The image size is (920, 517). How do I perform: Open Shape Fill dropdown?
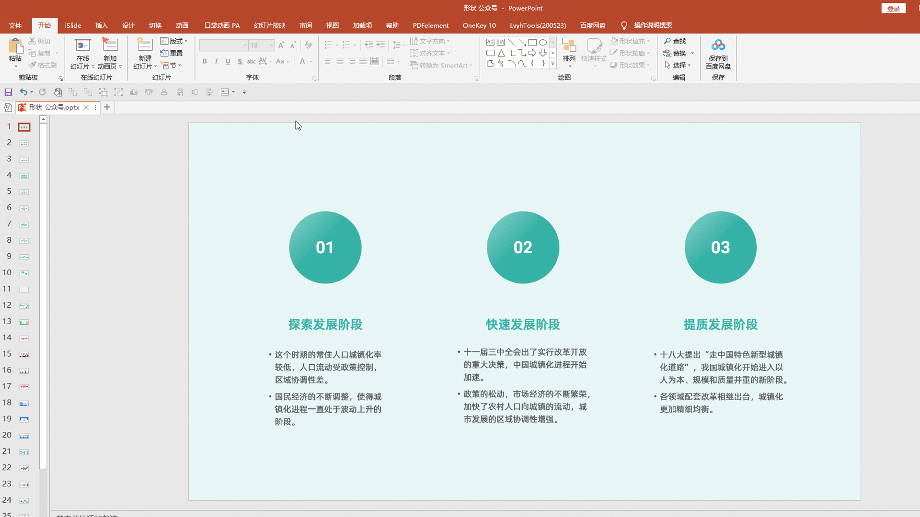click(x=630, y=41)
